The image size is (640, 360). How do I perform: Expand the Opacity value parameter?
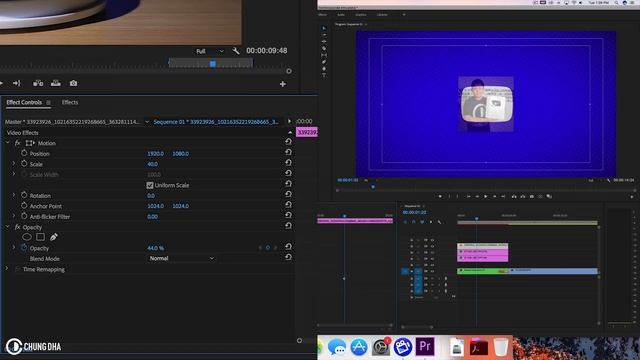[x=14, y=247]
